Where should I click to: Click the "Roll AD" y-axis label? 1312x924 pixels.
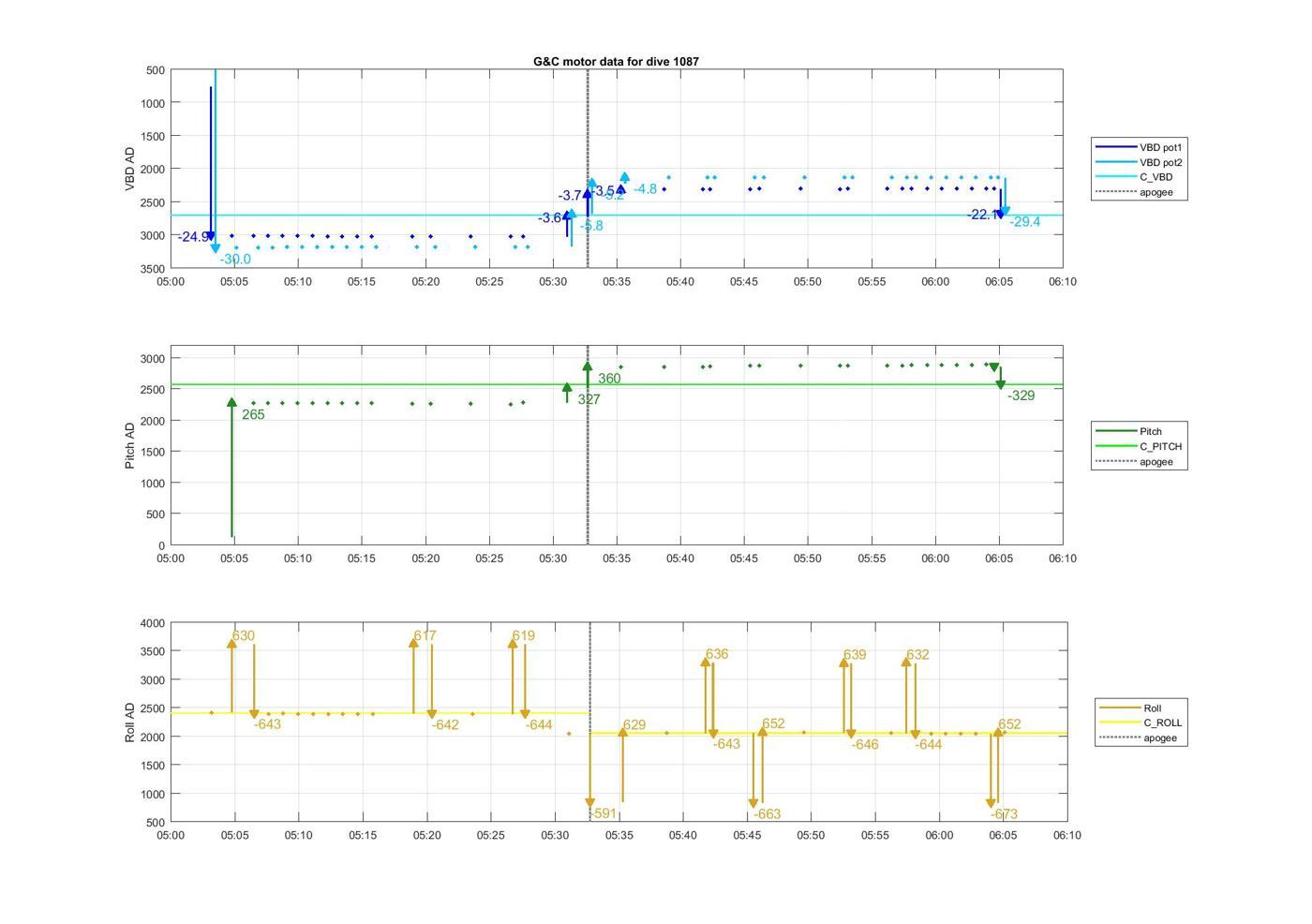point(130,722)
